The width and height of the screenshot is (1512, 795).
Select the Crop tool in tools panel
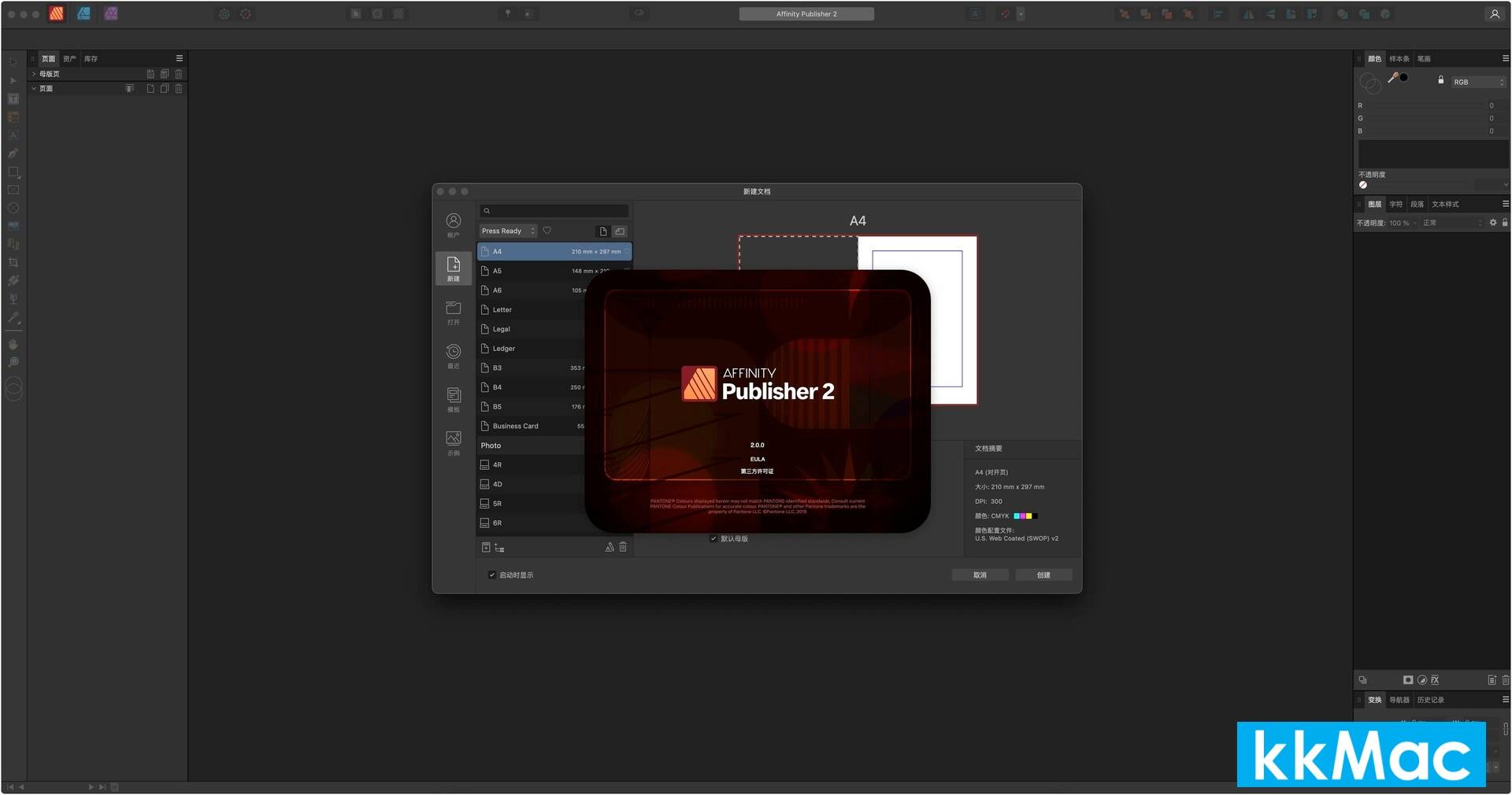tap(13, 262)
